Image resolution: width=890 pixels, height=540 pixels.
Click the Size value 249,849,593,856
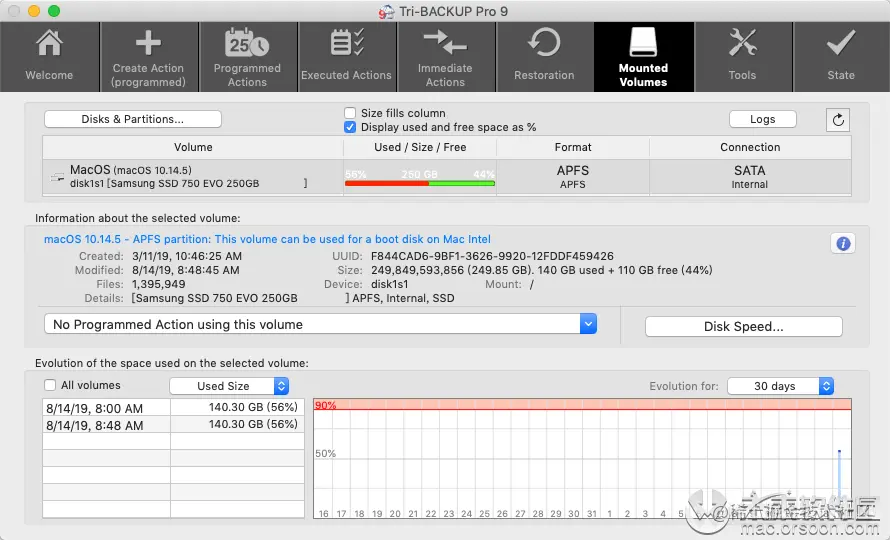coord(417,270)
